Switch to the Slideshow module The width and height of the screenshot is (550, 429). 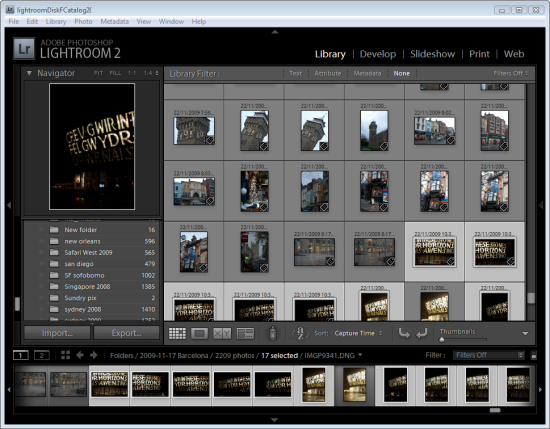click(x=432, y=54)
